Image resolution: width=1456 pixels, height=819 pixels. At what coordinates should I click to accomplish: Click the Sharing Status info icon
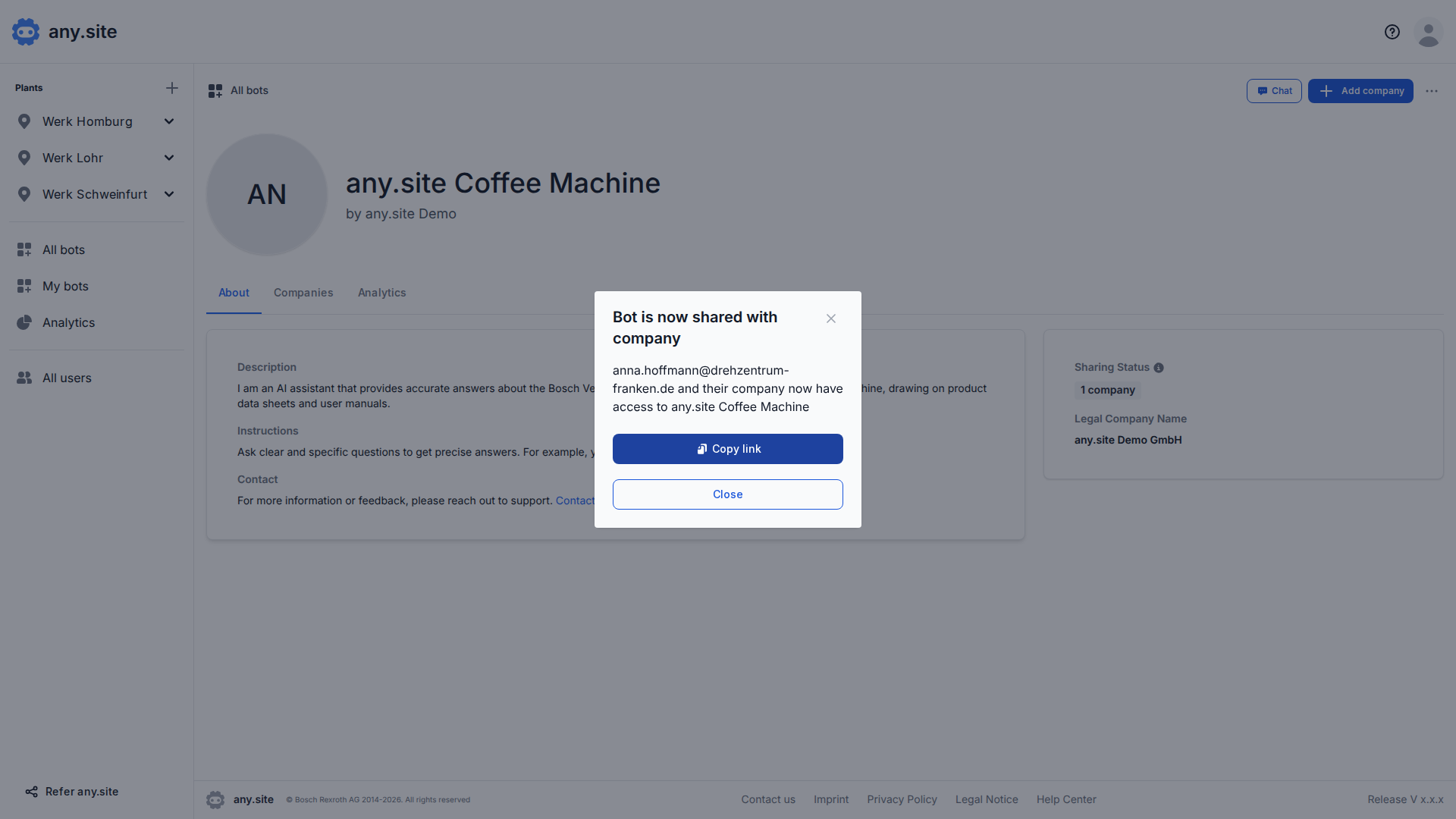(x=1159, y=368)
